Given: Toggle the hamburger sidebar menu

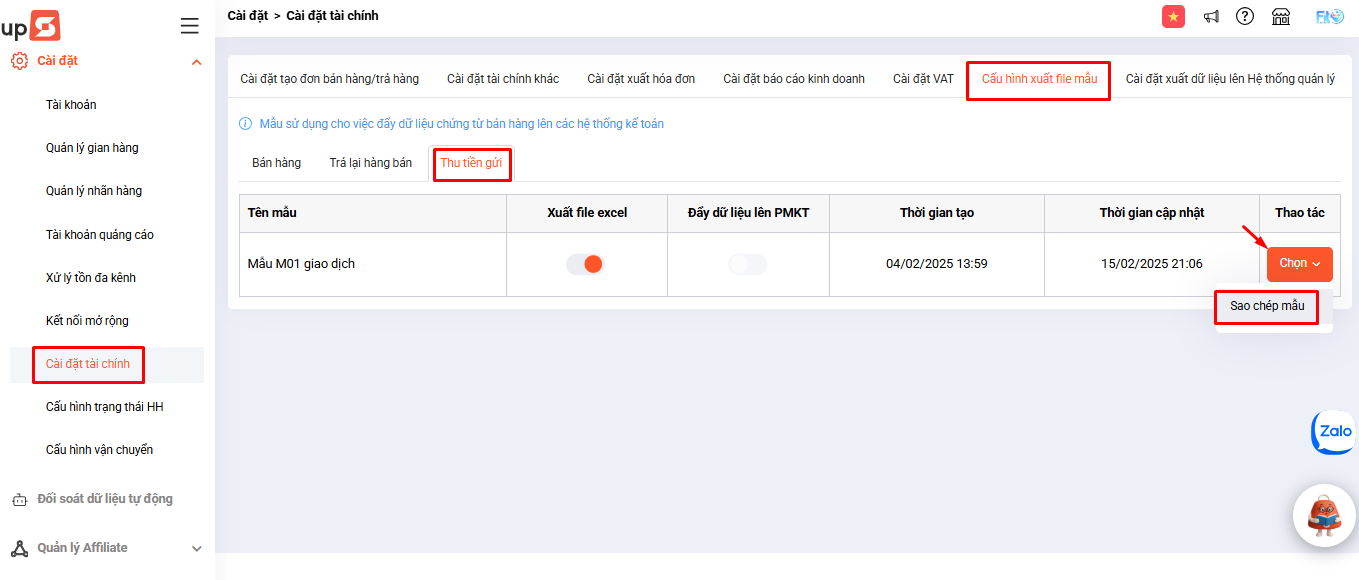Looking at the screenshot, I should [x=189, y=26].
